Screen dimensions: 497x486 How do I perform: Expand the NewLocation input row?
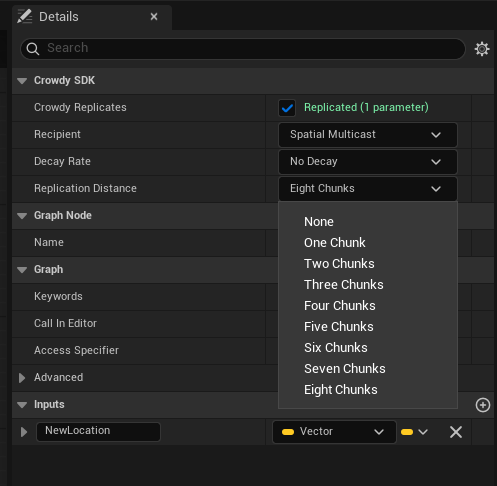(x=24, y=432)
